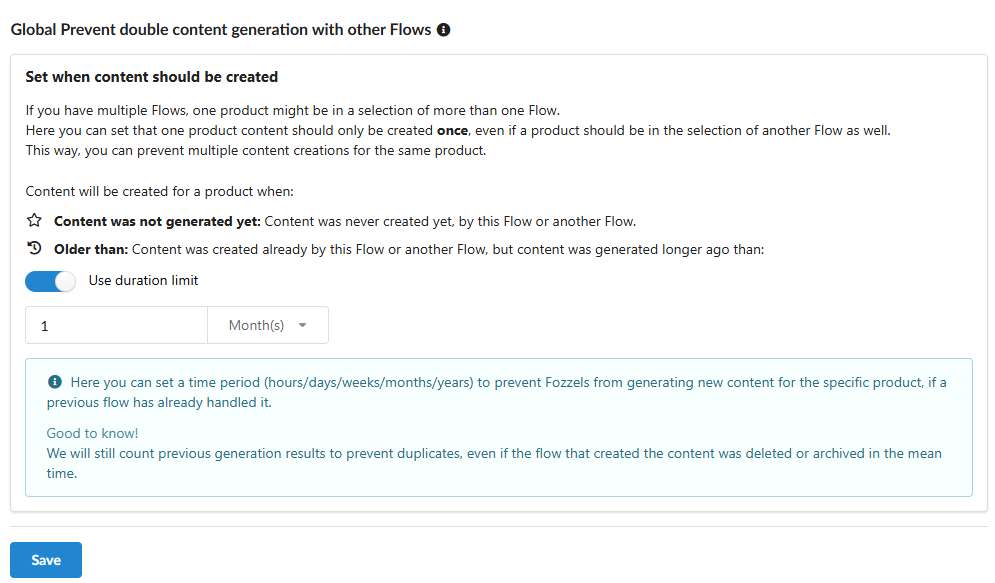Click the 'Content was not generated yet' entry

[153, 220]
